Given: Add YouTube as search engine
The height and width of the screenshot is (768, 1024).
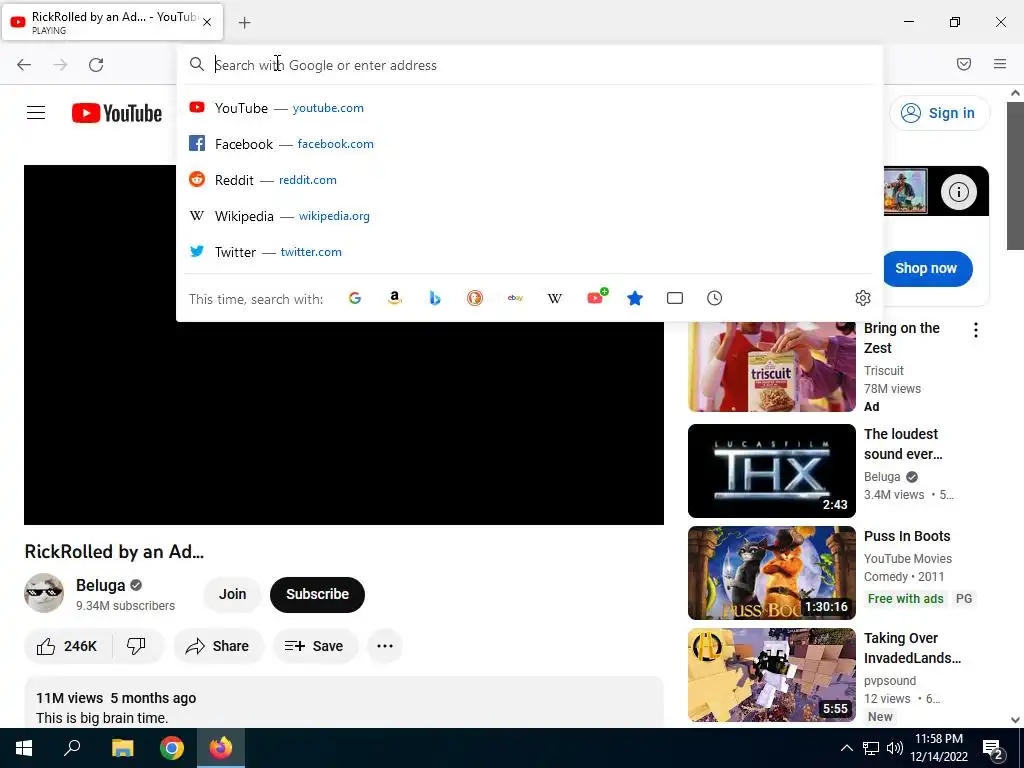Looking at the screenshot, I should [x=596, y=298].
